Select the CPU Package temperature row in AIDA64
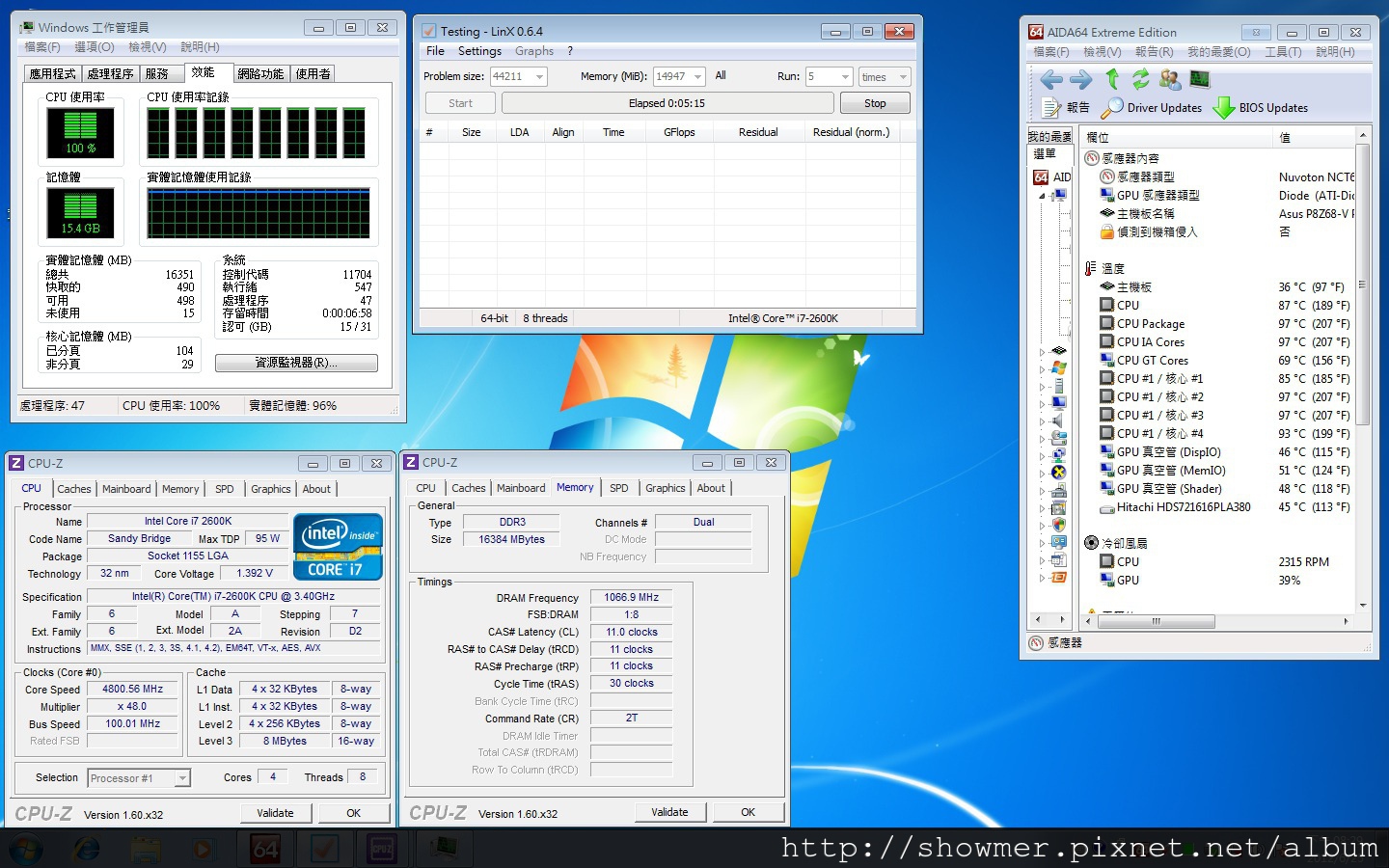This screenshot has width=1389, height=868. 1217,324
